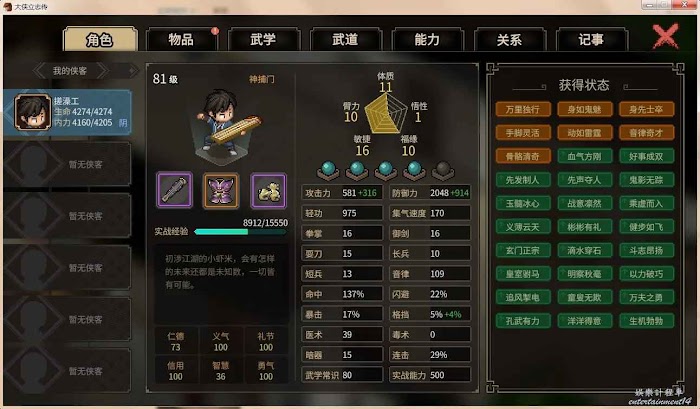Open the 物品 items tab

pos(181,39)
